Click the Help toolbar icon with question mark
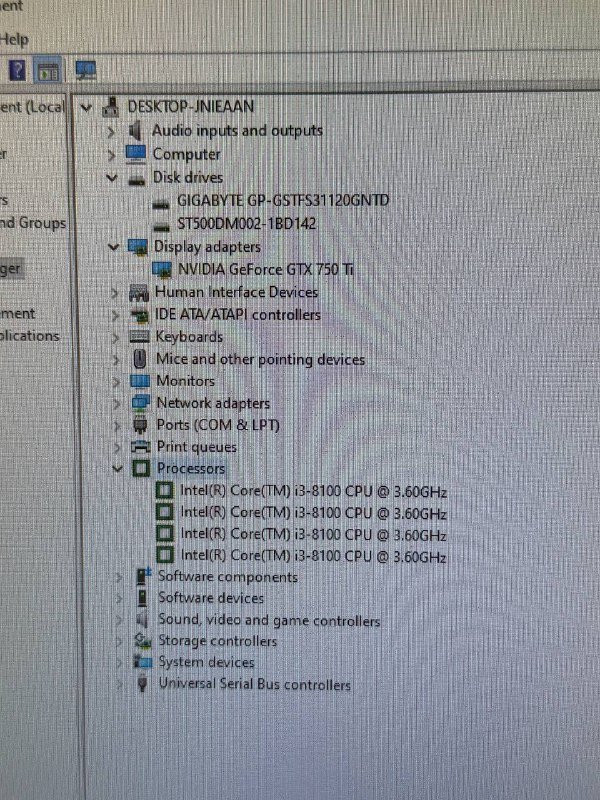The height and width of the screenshot is (800, 600). point(17,70)
